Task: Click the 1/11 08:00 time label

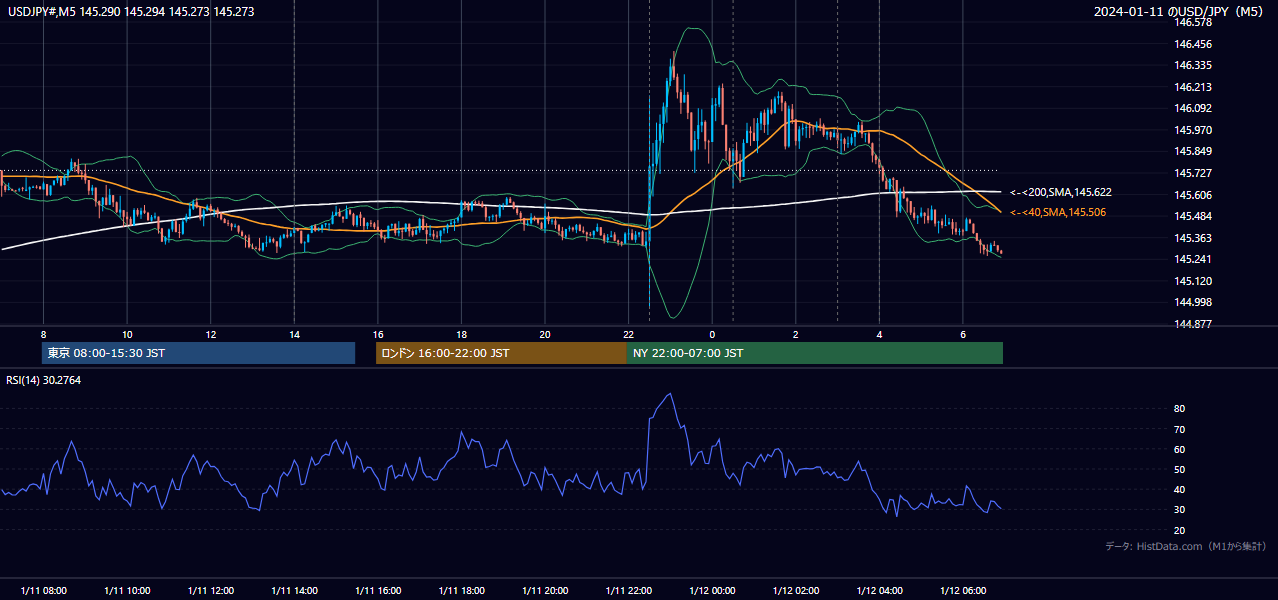Action: (43, 591)
